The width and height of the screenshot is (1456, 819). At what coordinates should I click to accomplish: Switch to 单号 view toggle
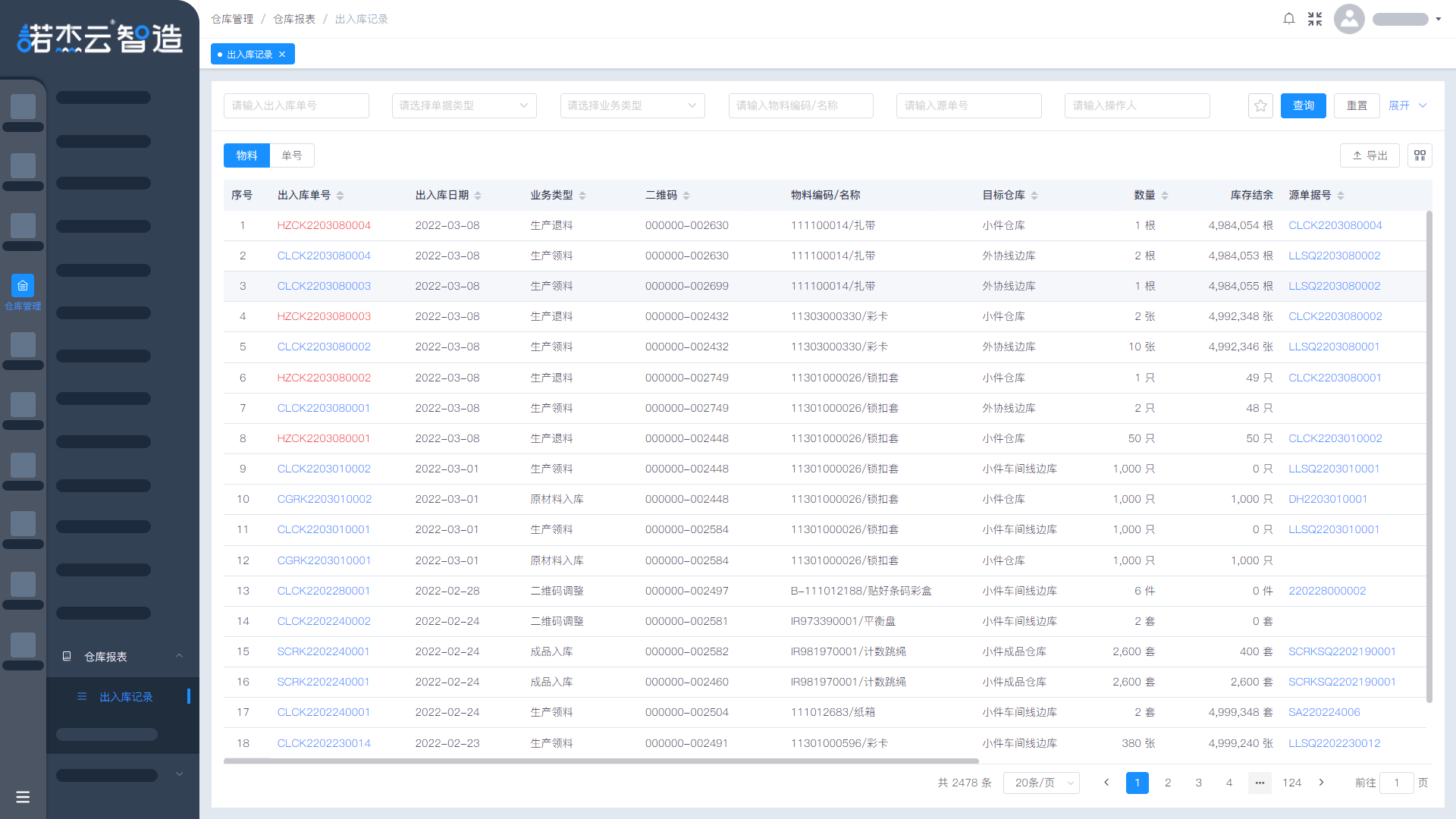[x=292, y=155]
